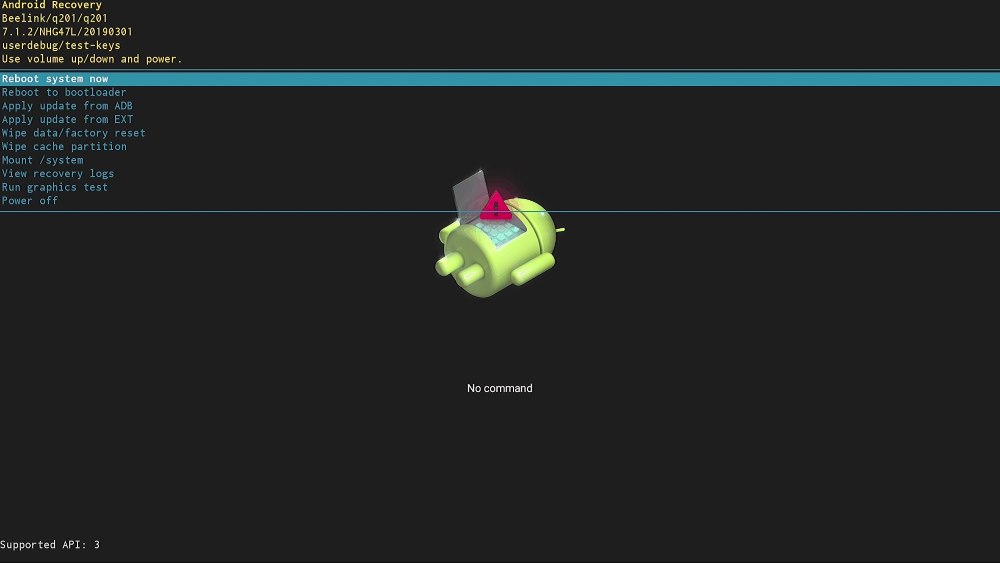The height and width of the screenshot is (563, 1000).
Task: Select Wipe cache partition
Action: 64,147
